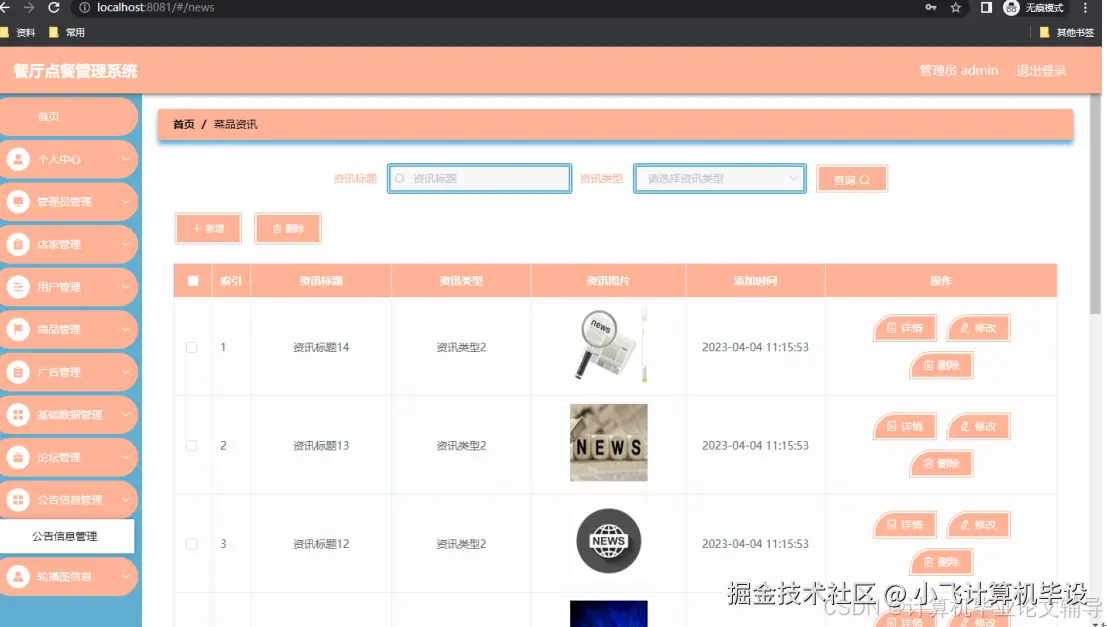Open the globe NEWS thumbnail image
This screenshot has width=1107, height=627.
click(x=609, y=541)
